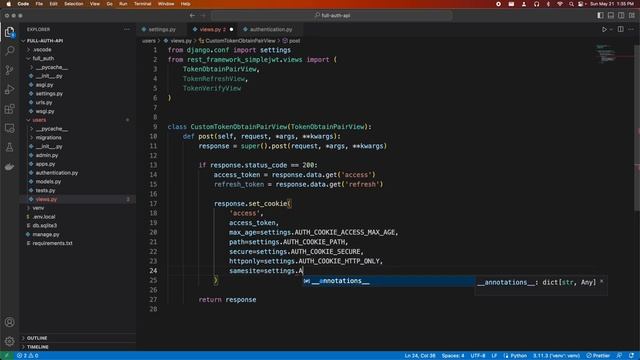Open the Selection menu

pyautogui.click(x=73, y=4)
